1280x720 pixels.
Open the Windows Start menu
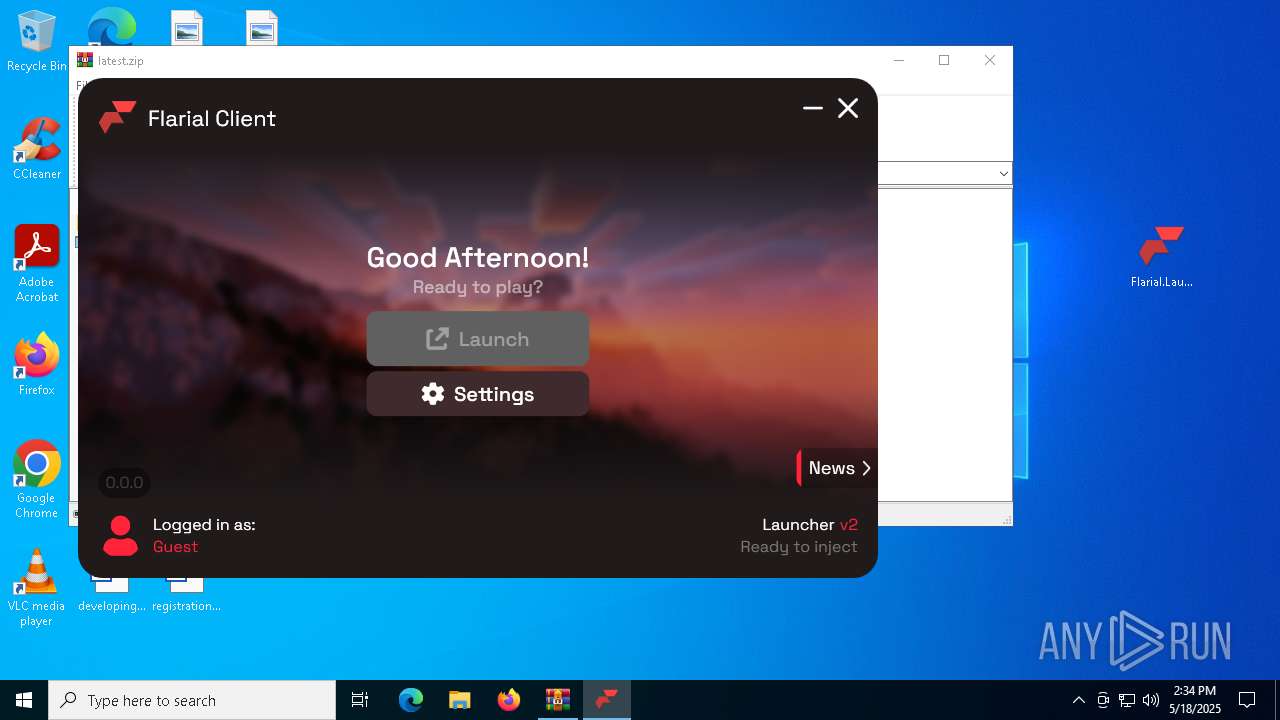click(x=24, y=700)
